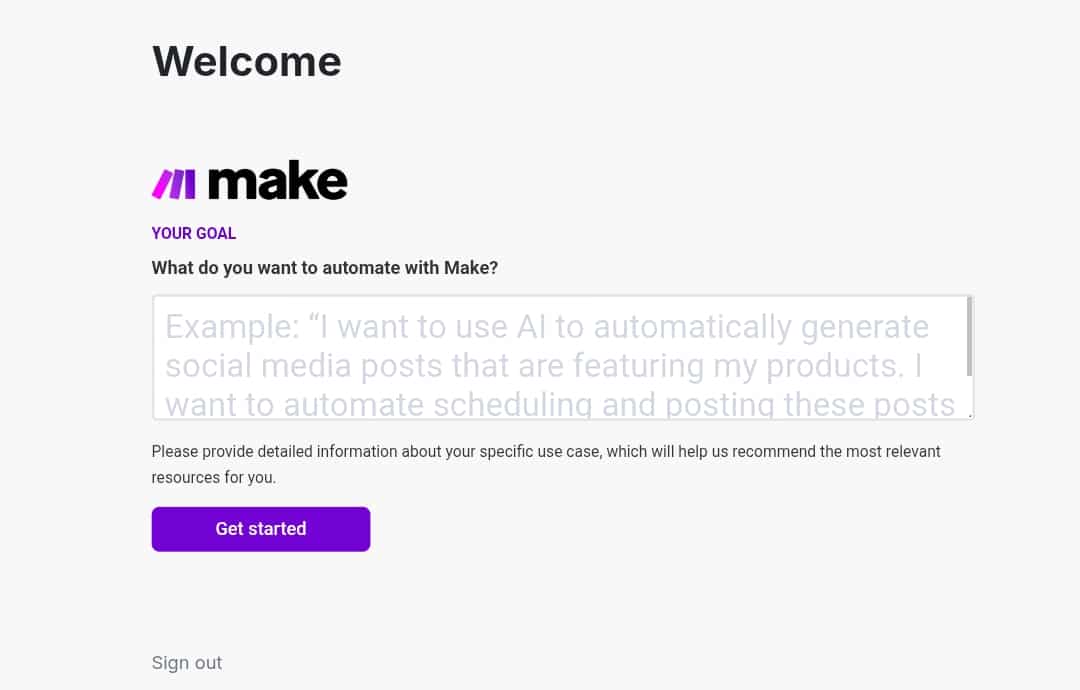Viewport: 1080px width, 690px height.
Task: Click the word 'Make?' in the question
Action: click(x=470, y=268)
